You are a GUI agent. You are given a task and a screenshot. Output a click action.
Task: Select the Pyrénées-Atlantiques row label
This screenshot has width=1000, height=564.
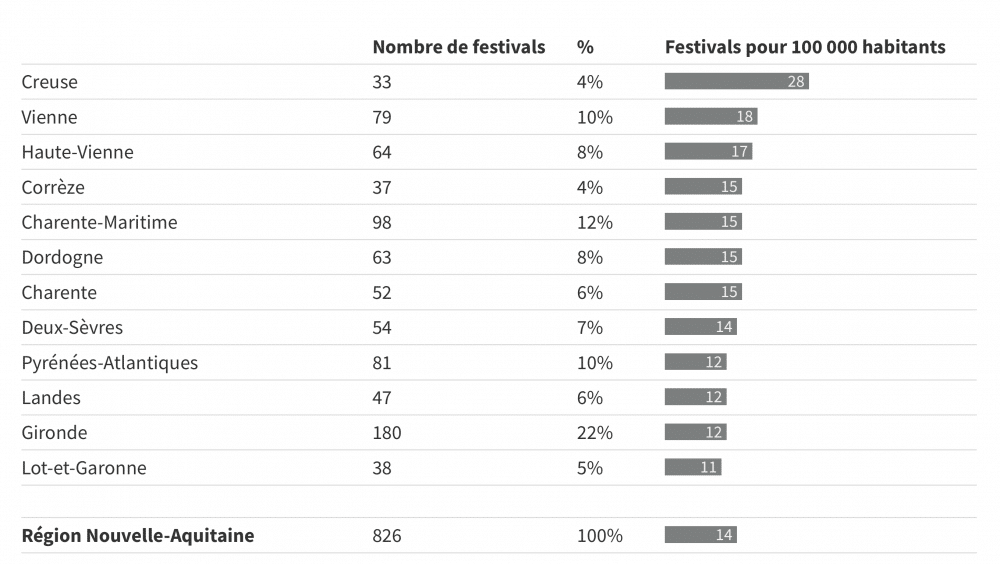click(110, 362)
